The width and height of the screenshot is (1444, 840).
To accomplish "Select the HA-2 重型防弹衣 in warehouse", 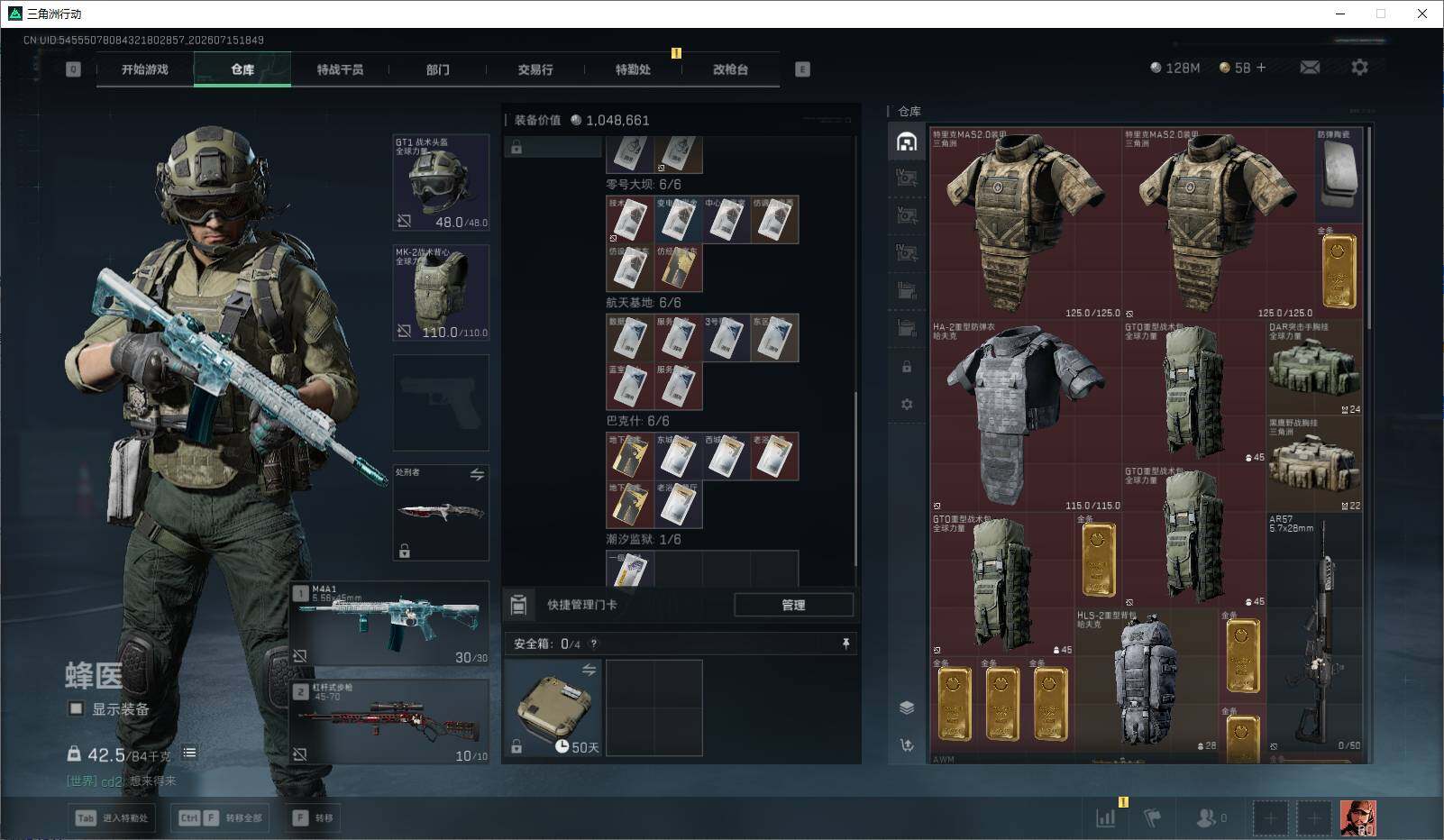I will (x=1026, y=416).
